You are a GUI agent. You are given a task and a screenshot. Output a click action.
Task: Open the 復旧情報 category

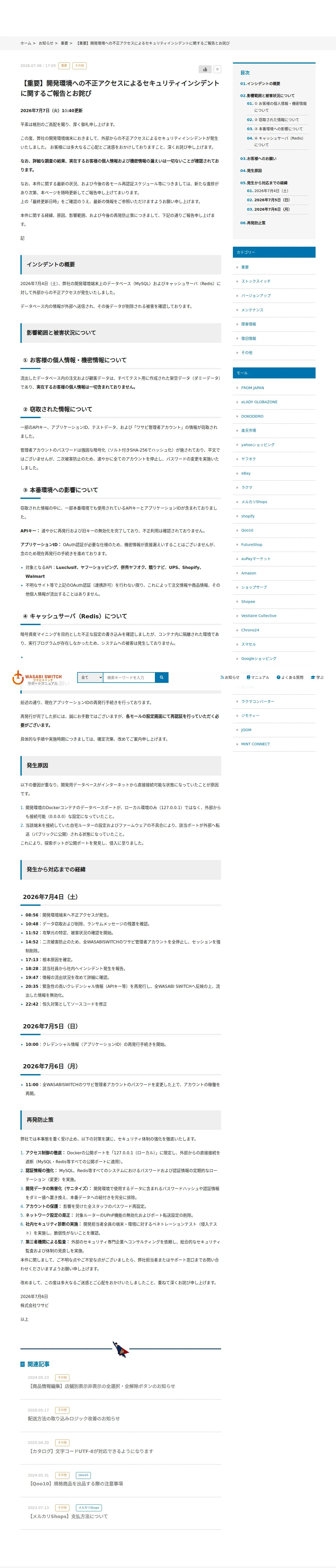(249, 338)
